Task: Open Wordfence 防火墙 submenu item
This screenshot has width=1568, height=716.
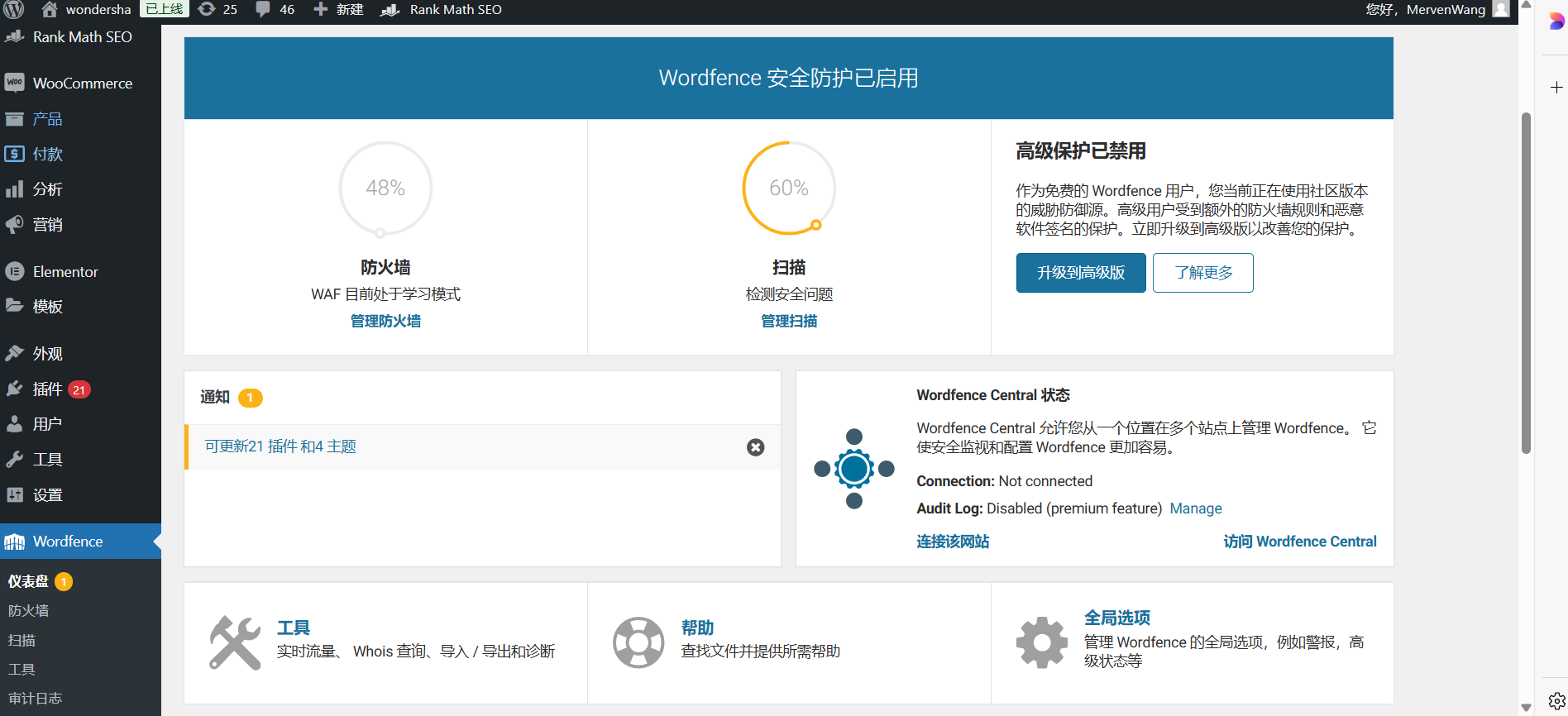Action: click(28, 611)
